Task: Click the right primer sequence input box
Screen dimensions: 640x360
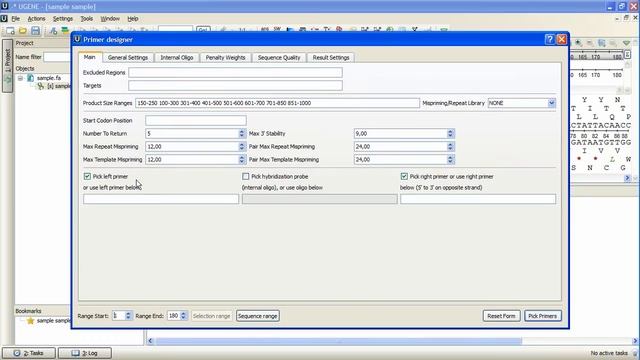Action: click(x=478, y=199)
